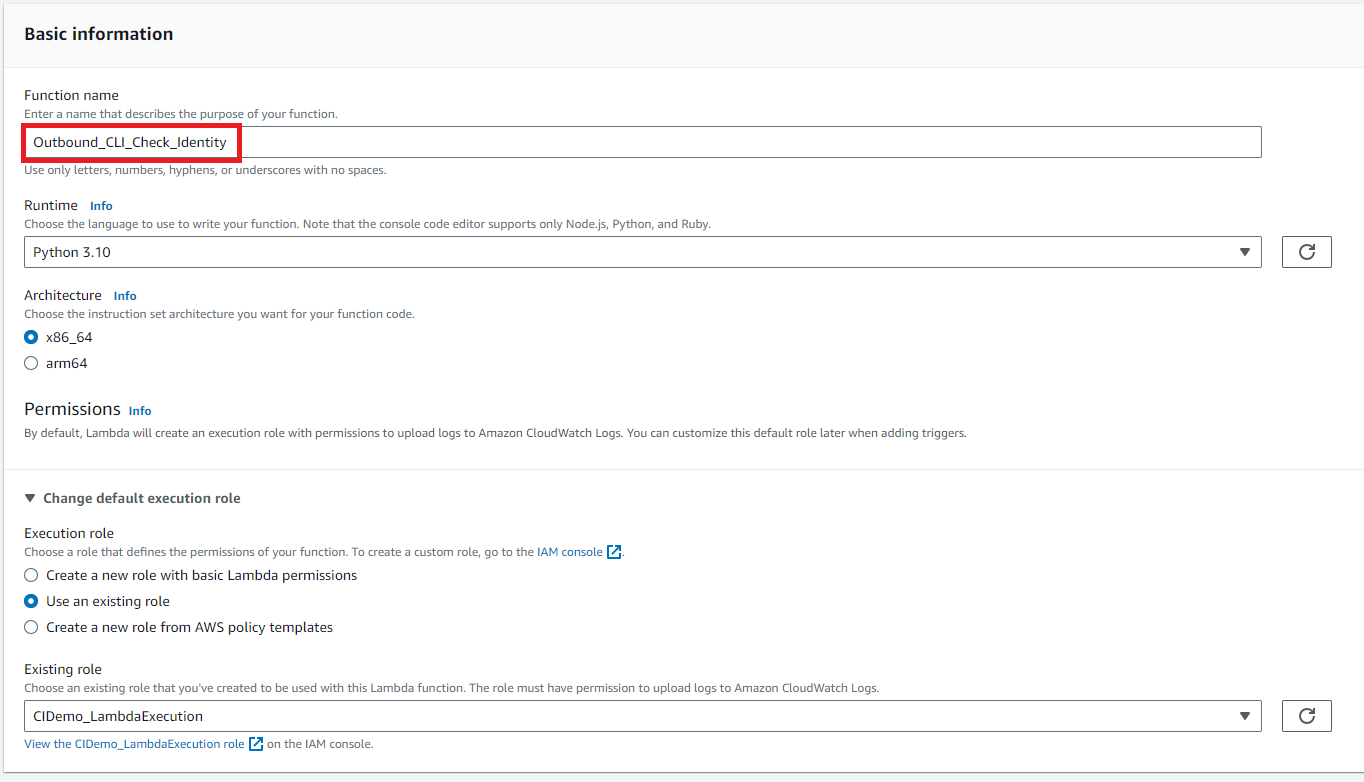Click 'Use only letters, numbers, hyphens' hint
The image size is (1364, 782).
[205, 170]
